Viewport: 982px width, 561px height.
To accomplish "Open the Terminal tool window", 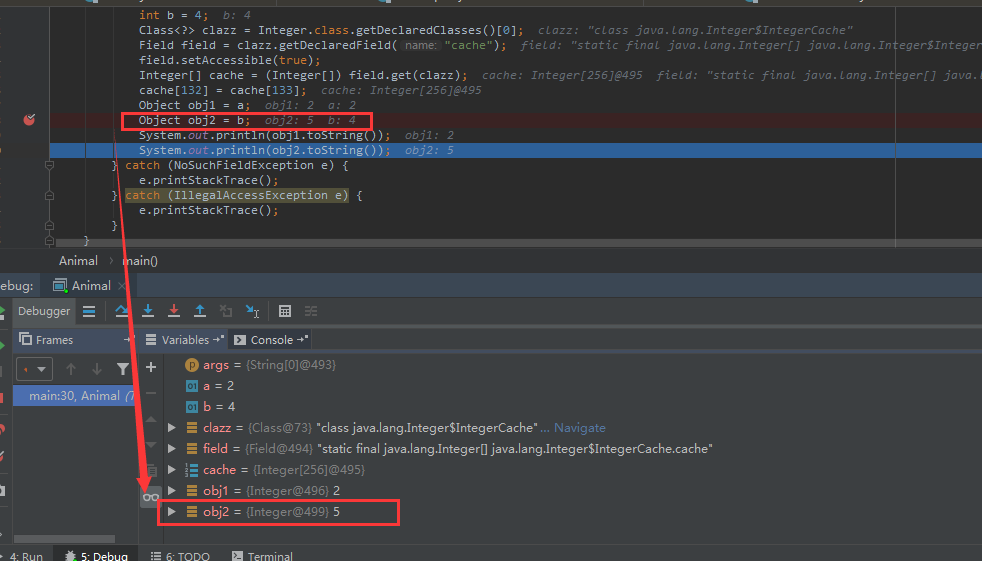I will point(262,556).
